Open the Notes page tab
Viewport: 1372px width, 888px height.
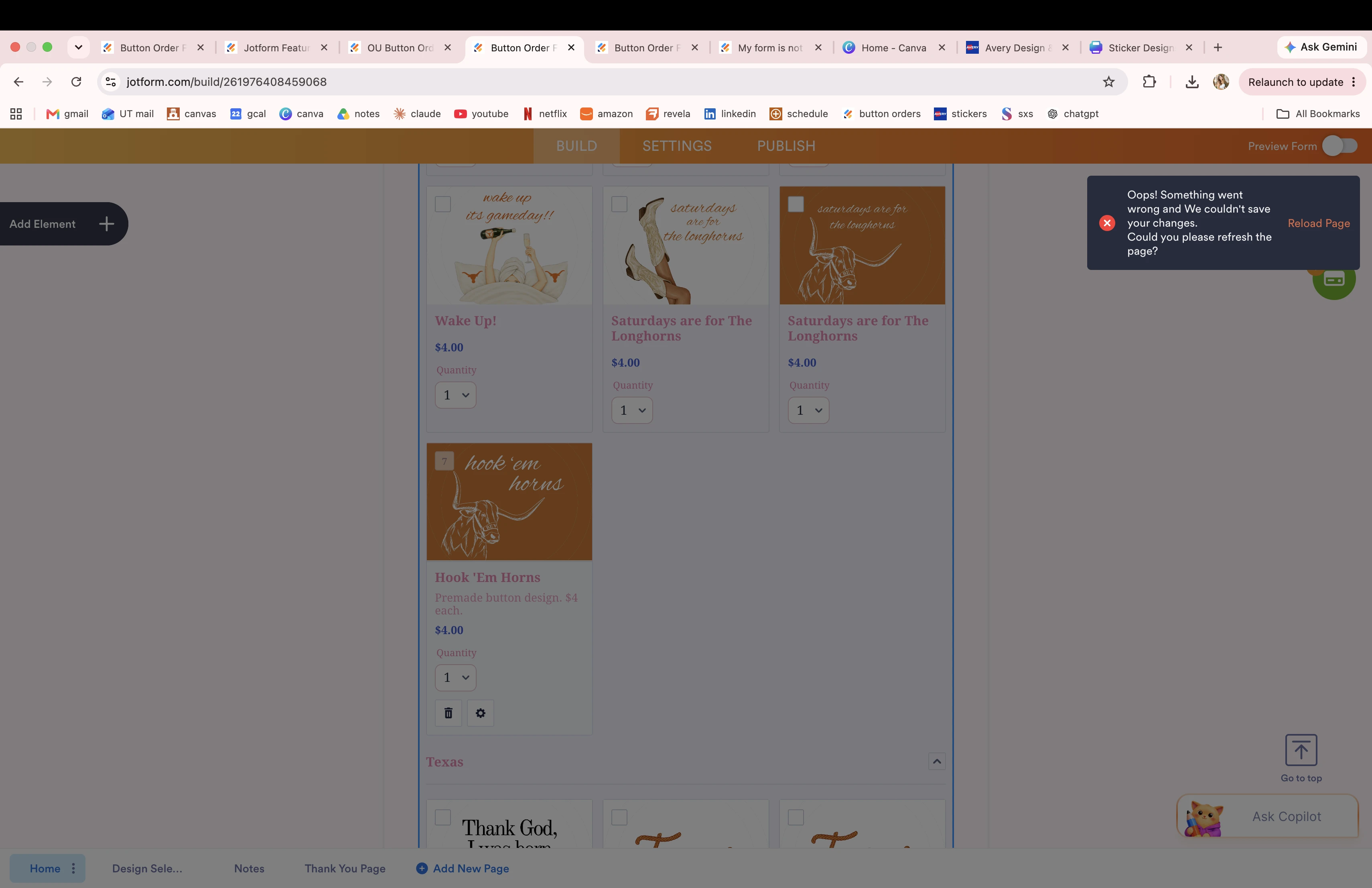(x=249, y=868)
